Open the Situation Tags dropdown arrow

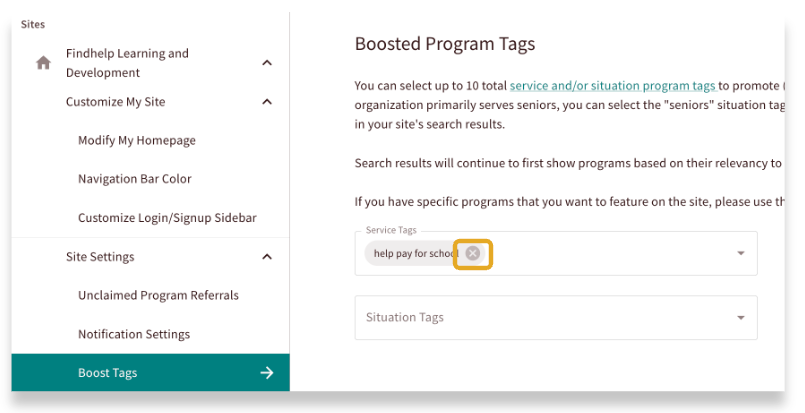click(x=741, y=318)
